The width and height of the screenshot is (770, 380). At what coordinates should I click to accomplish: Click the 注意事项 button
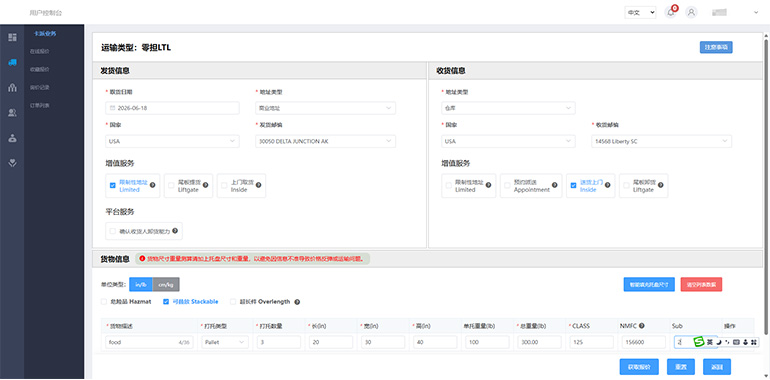[x=716, y=48]
